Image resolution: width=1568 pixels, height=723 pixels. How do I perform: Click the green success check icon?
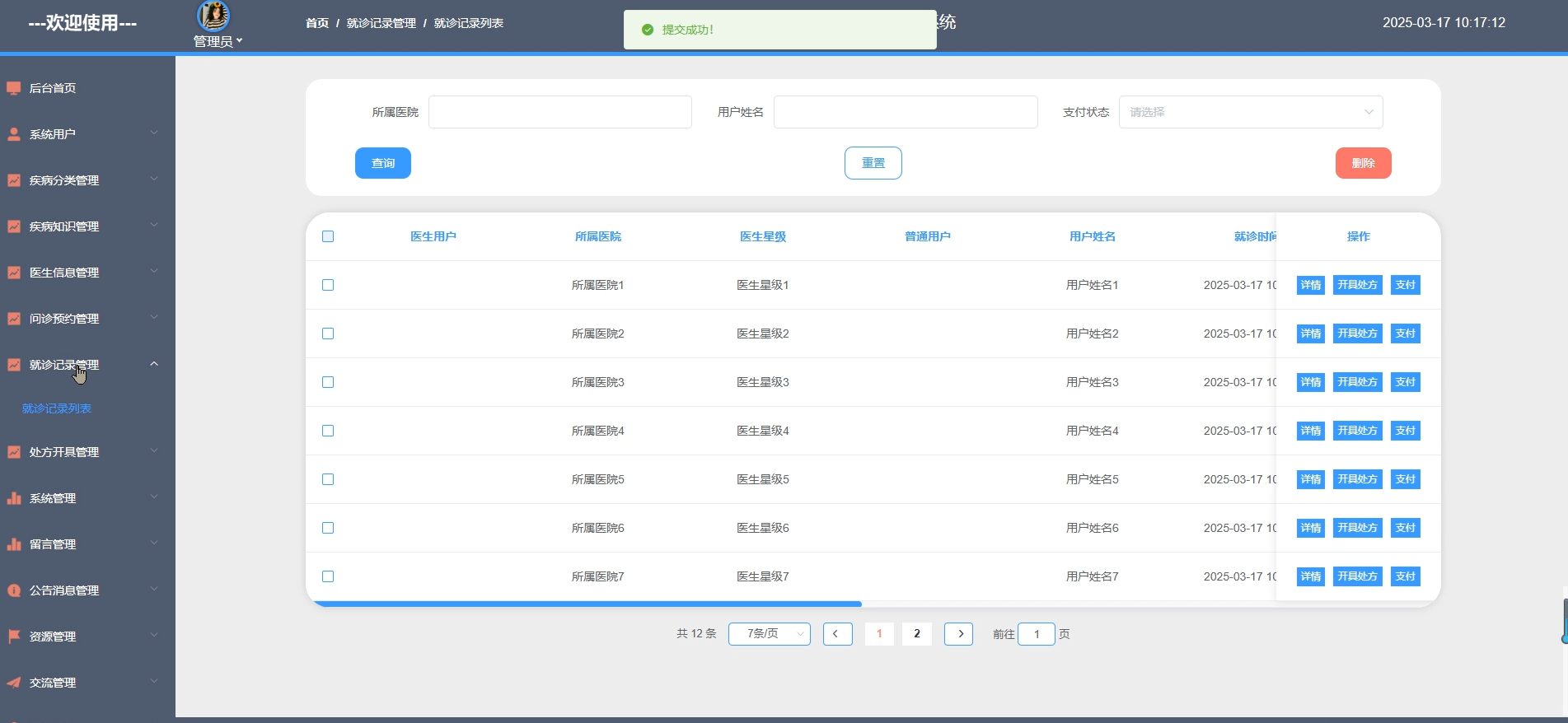tap(648, 30)
